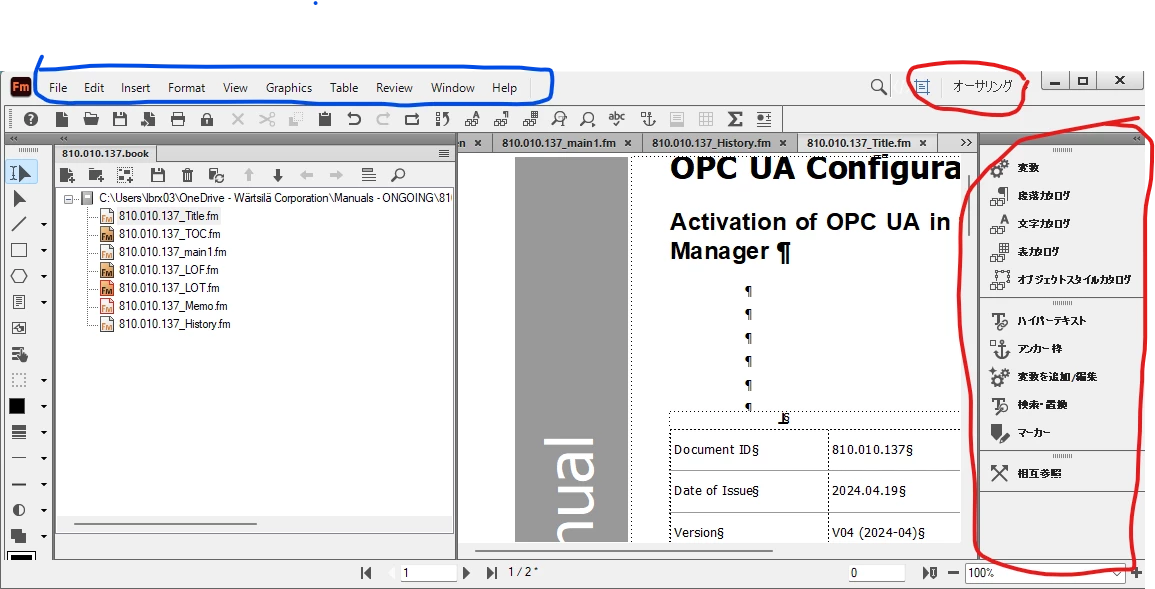1155x589 pixels.
Task: Close the 810.010.137_Title.fm tab
Action: point(923,143)
